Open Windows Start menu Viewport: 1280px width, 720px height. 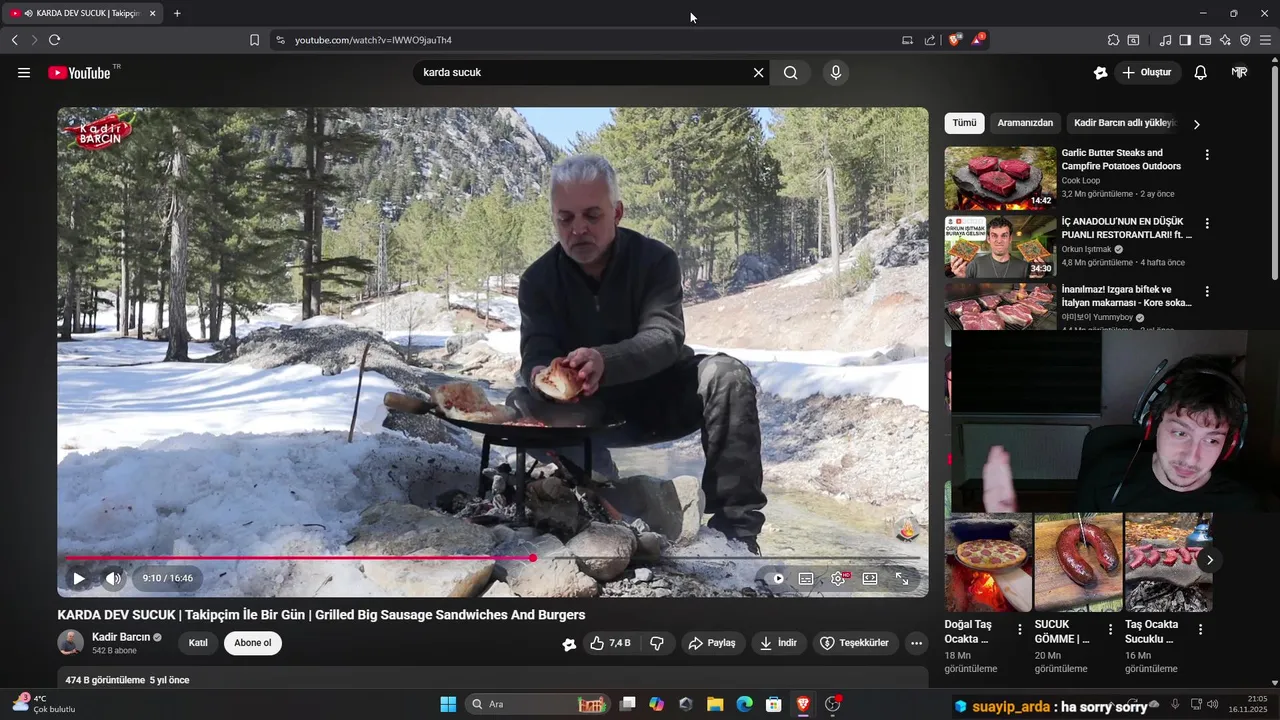447,704
